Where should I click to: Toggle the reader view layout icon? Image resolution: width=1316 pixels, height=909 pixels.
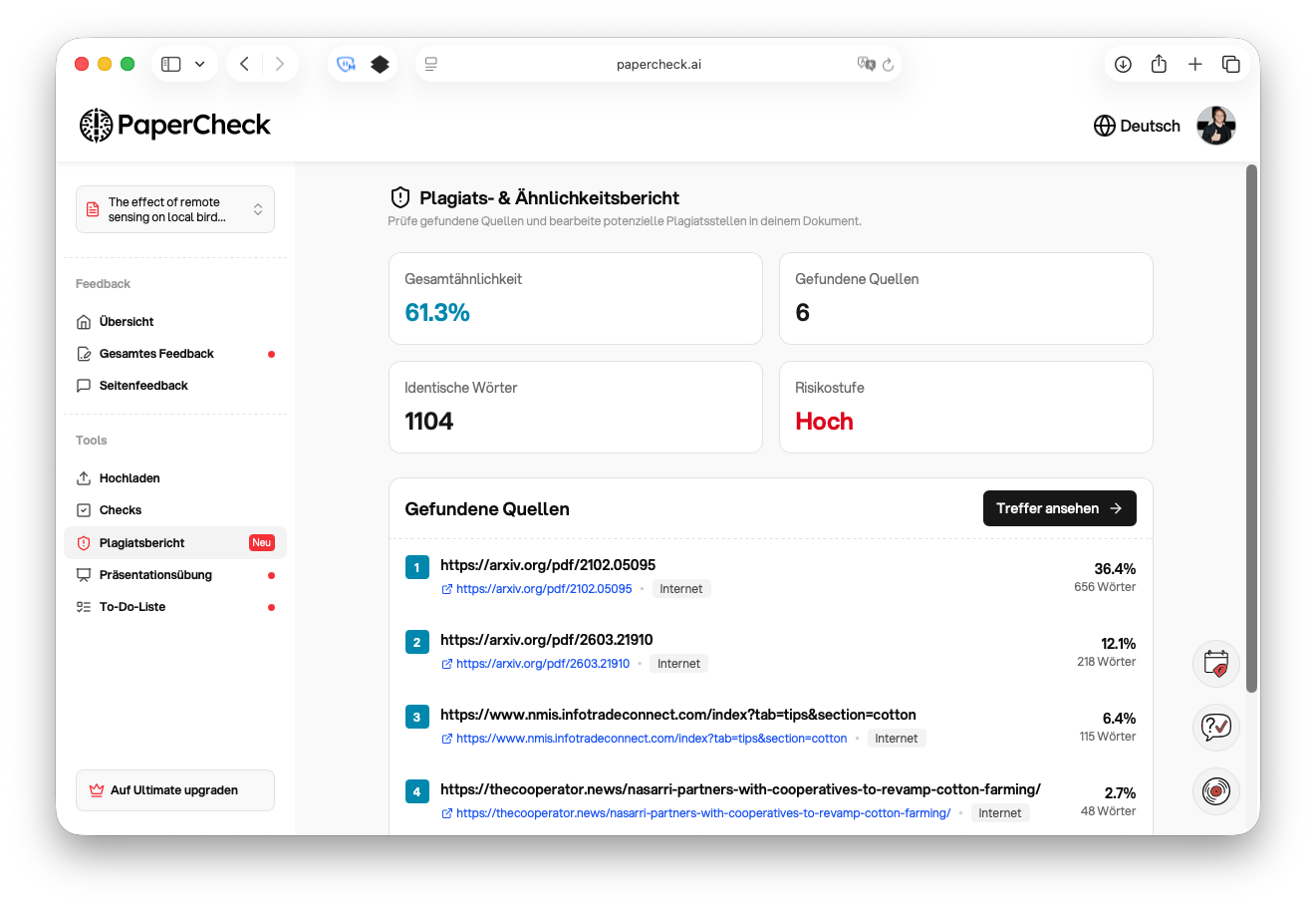pyautogui.click(x=430, y=63)
